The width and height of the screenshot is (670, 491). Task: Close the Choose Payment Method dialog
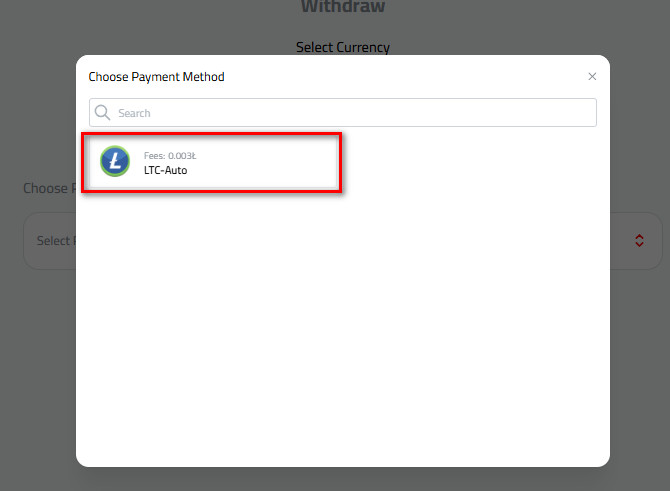click(x=592, y=76)
